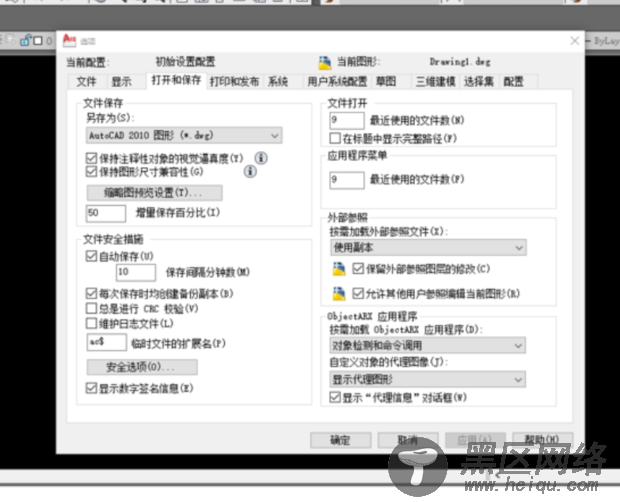Open 另存为 AutoCAD 2010 图形 dropdown
The height and width of the screenshot is (502, 620).
click(x=184, y=136)
